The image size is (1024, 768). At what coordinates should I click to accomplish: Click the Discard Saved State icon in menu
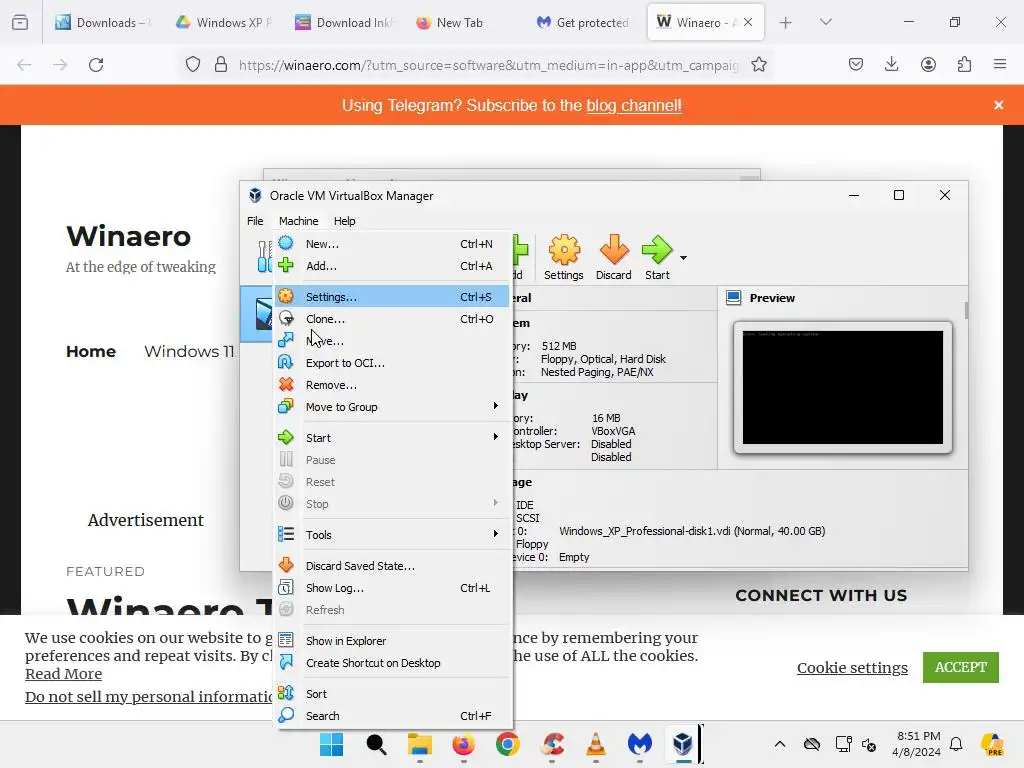point(286,566)
